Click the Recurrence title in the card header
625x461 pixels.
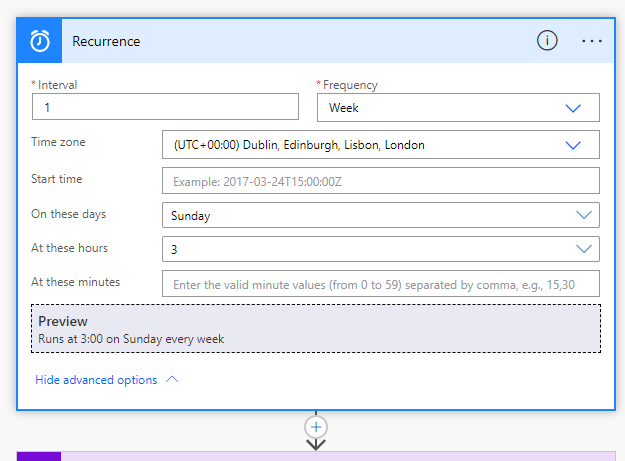pos(107,41)
